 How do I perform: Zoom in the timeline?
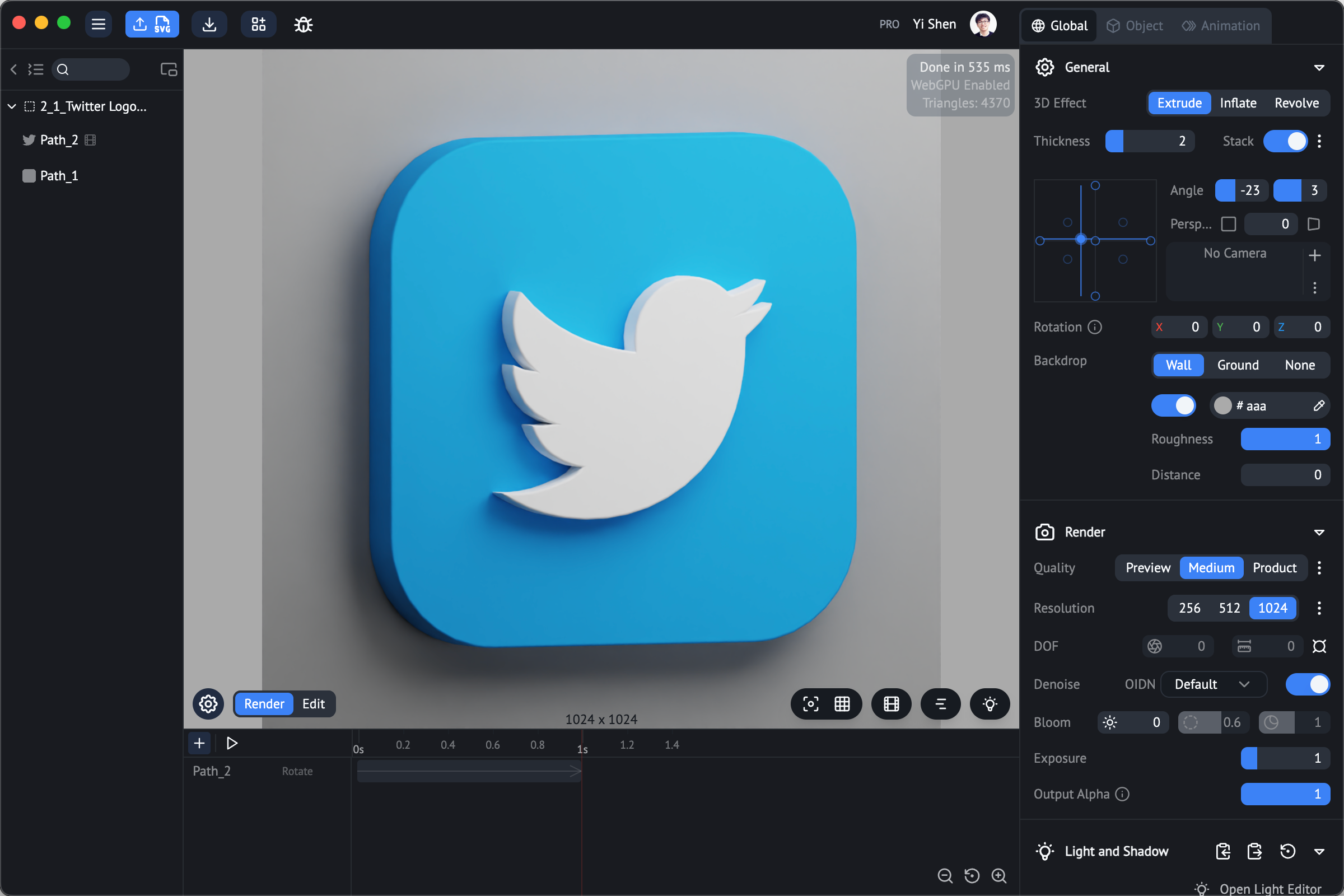point(999,876)
